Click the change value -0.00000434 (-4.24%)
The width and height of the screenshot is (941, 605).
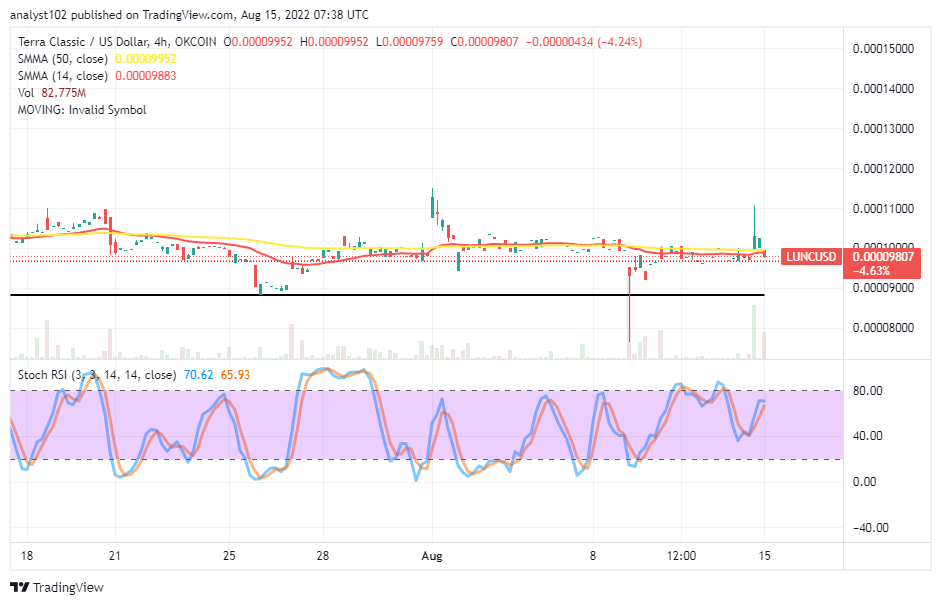click(x=584, y=42)
